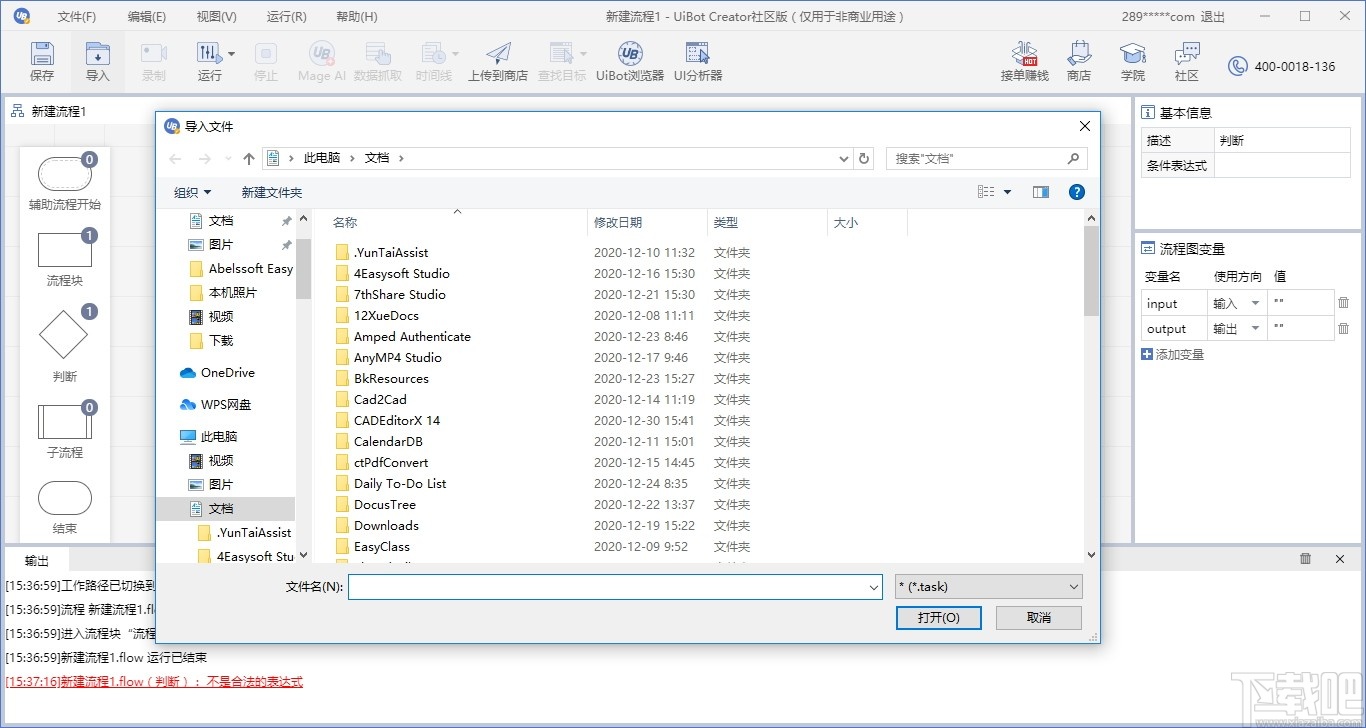Open the 文件名 combo dropdown arrow
Screen dimensions: 1366x728
click(x=874, y=588)
